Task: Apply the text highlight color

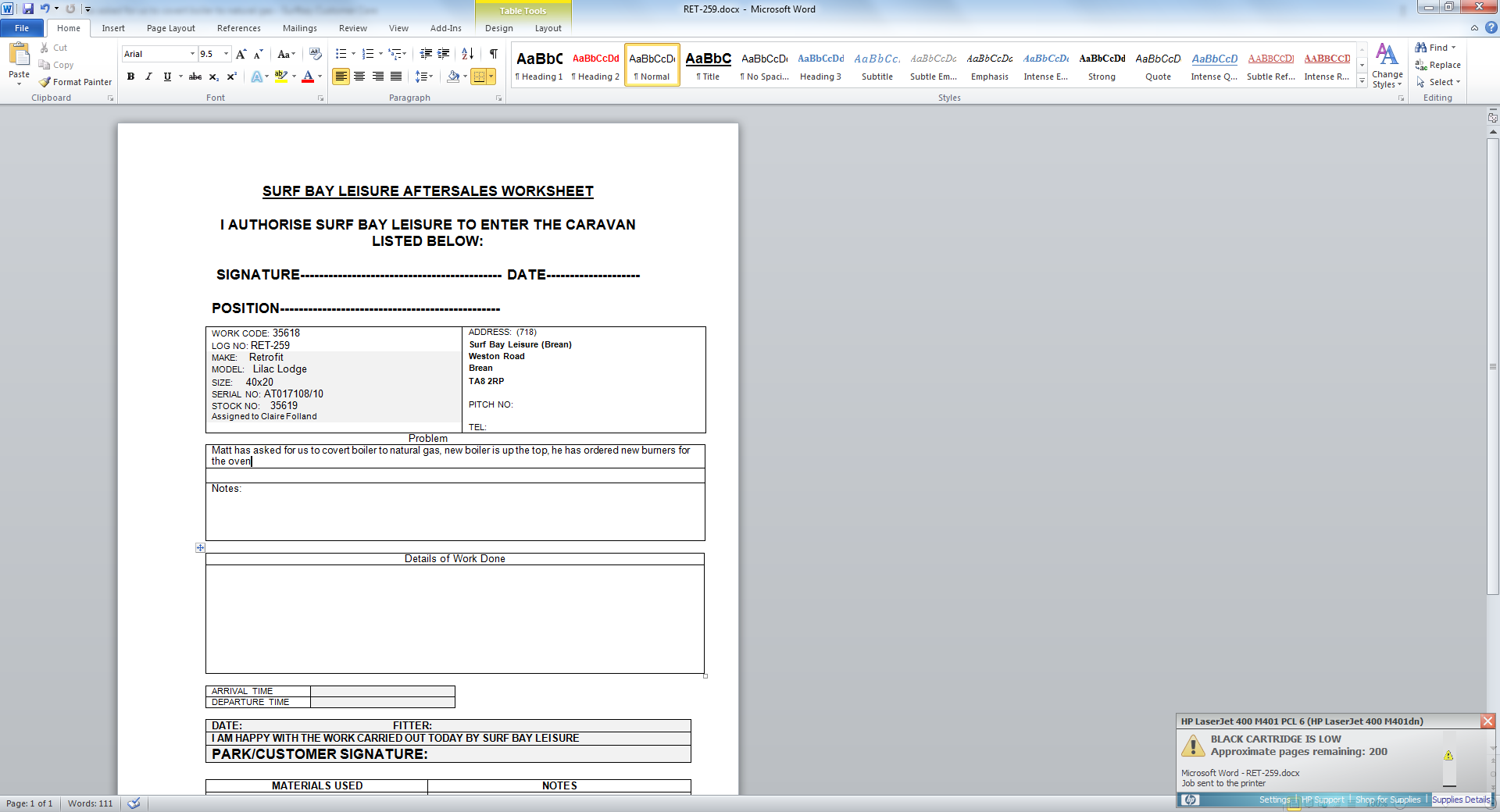Action: (280, 77)
